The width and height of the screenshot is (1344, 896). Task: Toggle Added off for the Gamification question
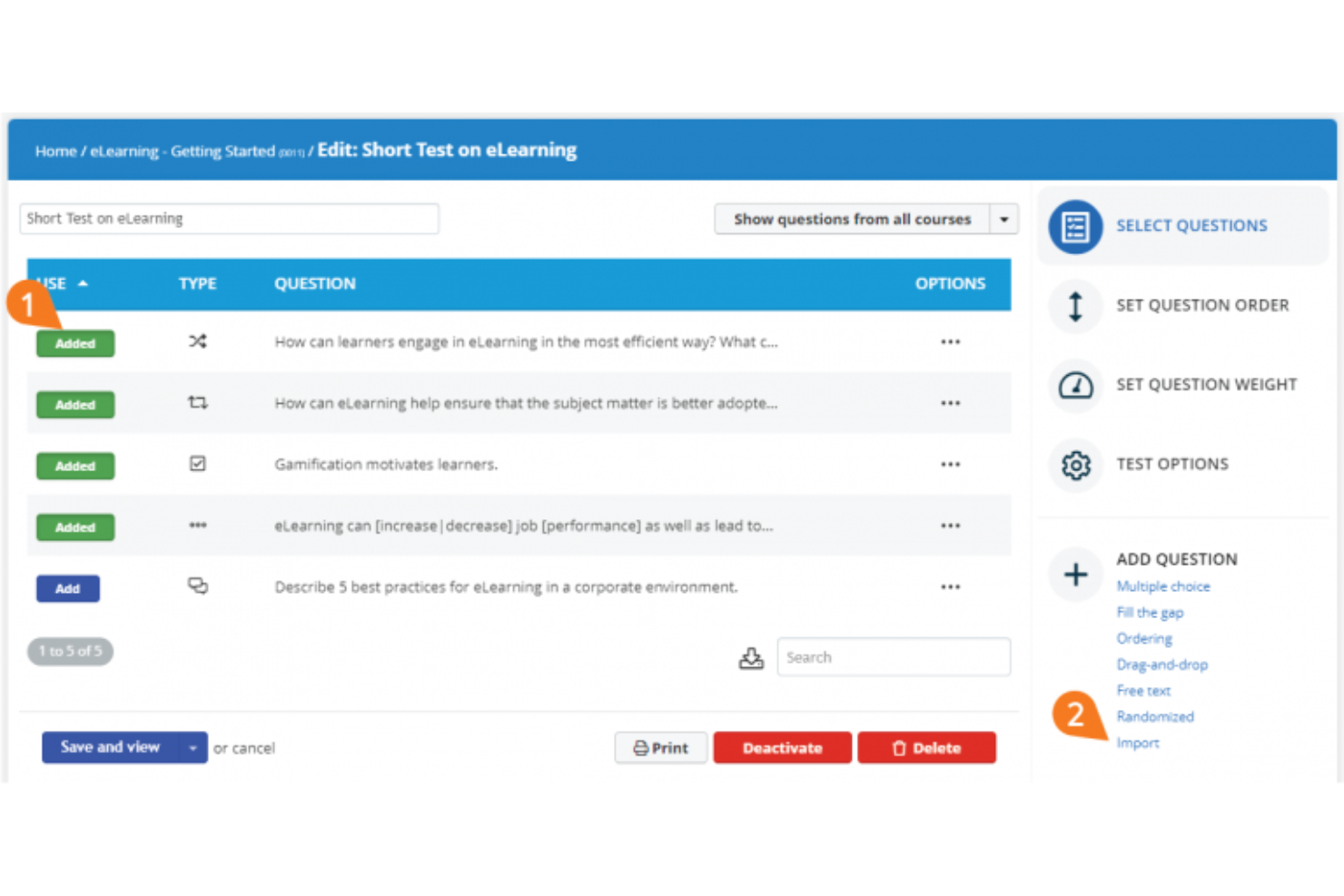coord(75,466)
